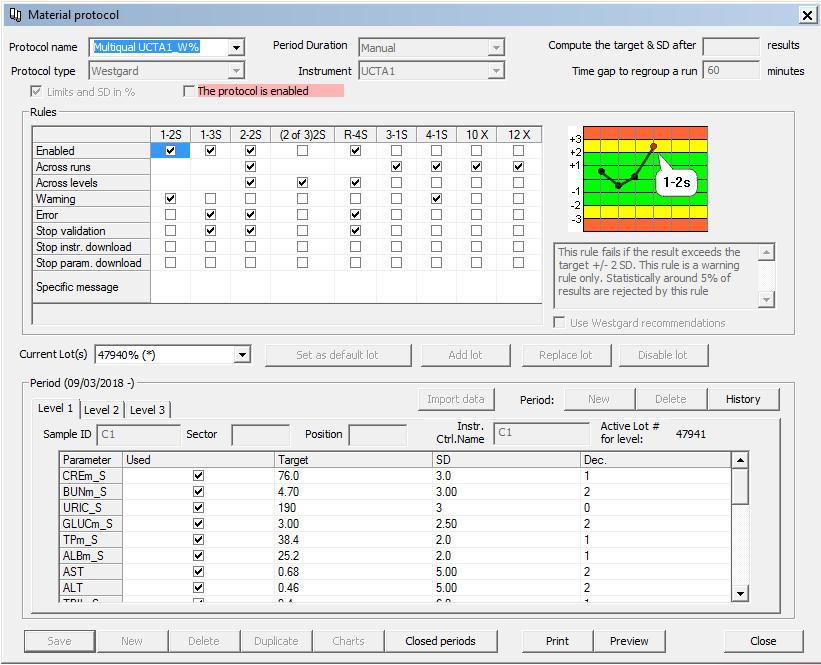Screen dimensions: 821x665
Task: Click the Add lot button
Action: [465, 355]
